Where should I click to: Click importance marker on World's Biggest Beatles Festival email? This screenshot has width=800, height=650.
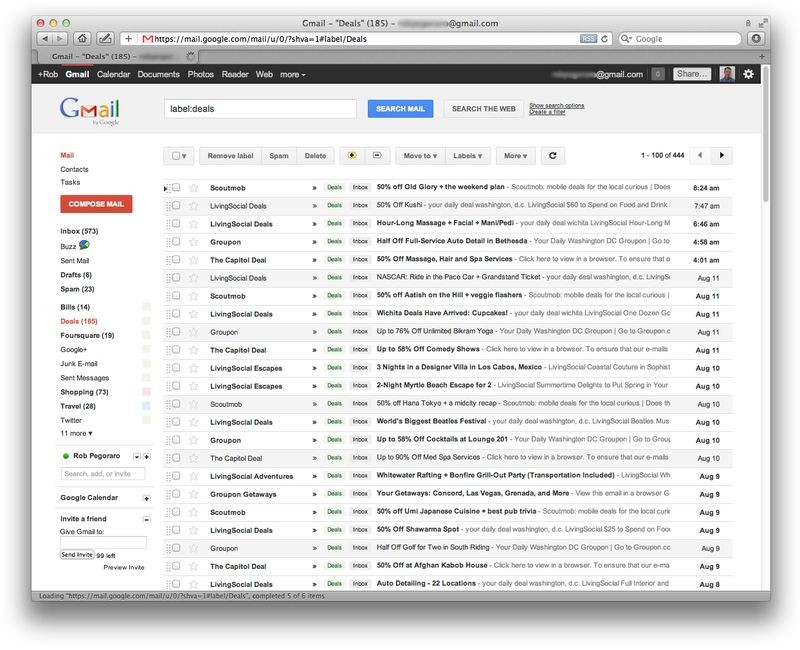click(x=315, y=422)
